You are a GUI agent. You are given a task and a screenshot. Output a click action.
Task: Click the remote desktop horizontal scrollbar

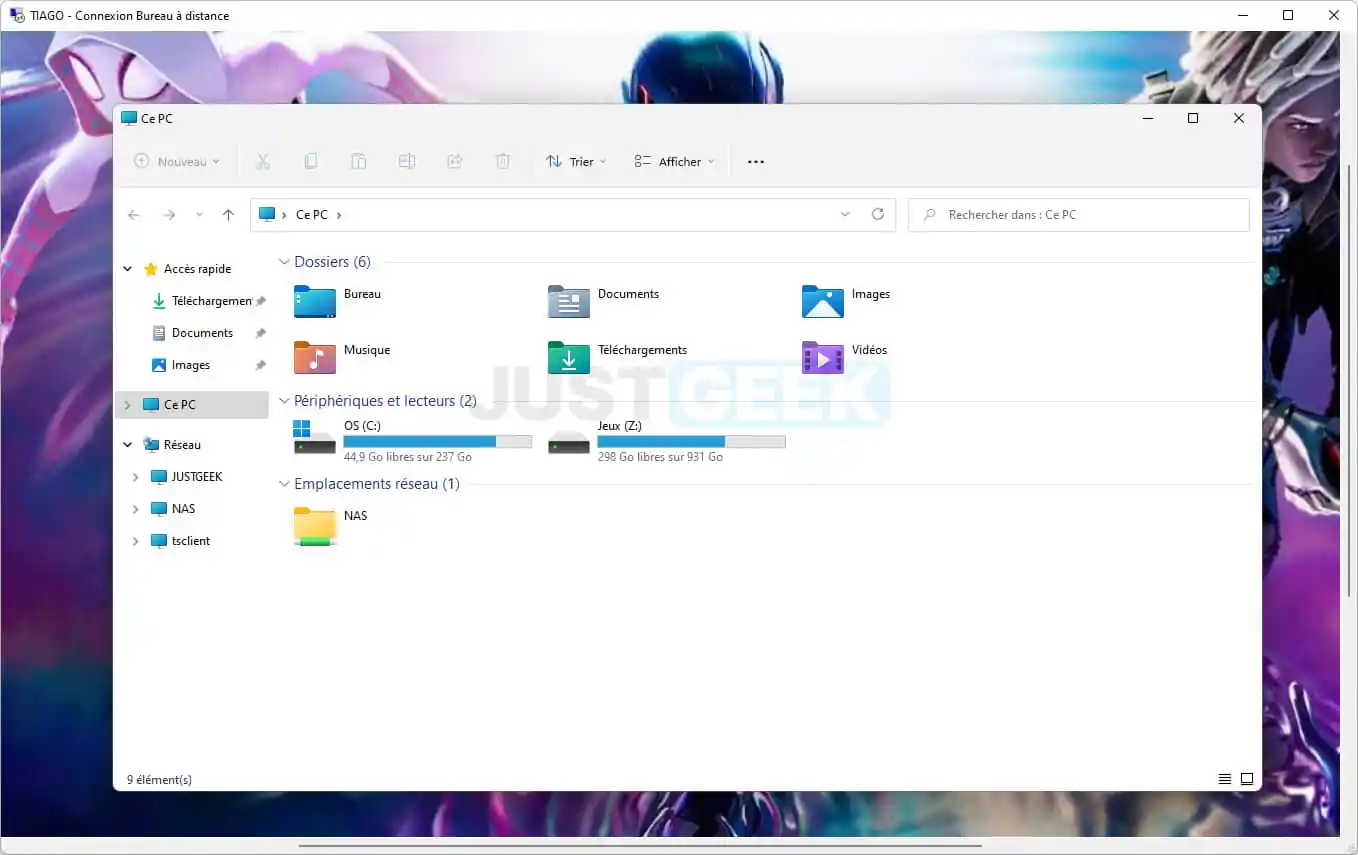point(640,846)
